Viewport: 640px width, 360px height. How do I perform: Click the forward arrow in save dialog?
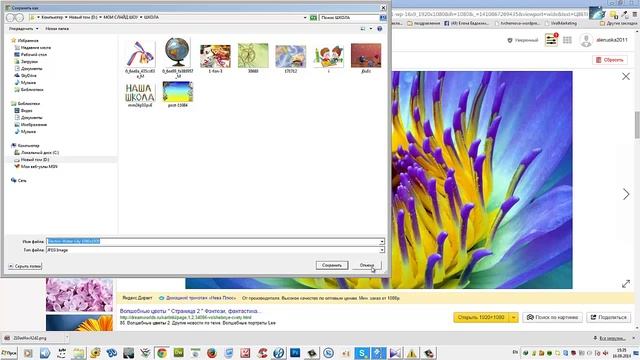click(x=20, y=18)
